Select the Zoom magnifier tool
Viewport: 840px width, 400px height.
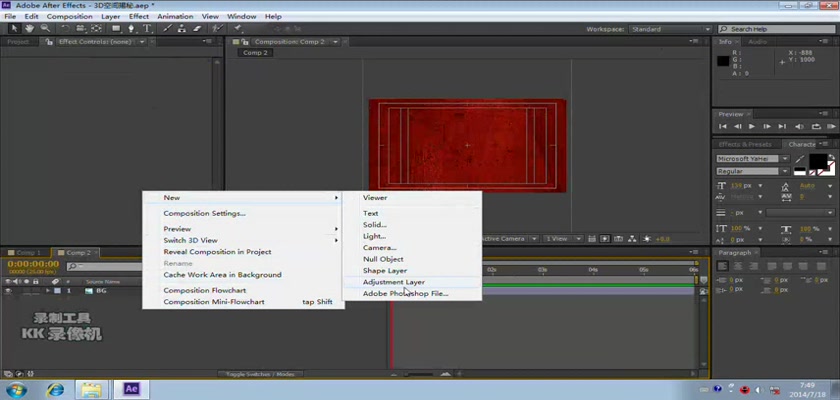point(46,29)
